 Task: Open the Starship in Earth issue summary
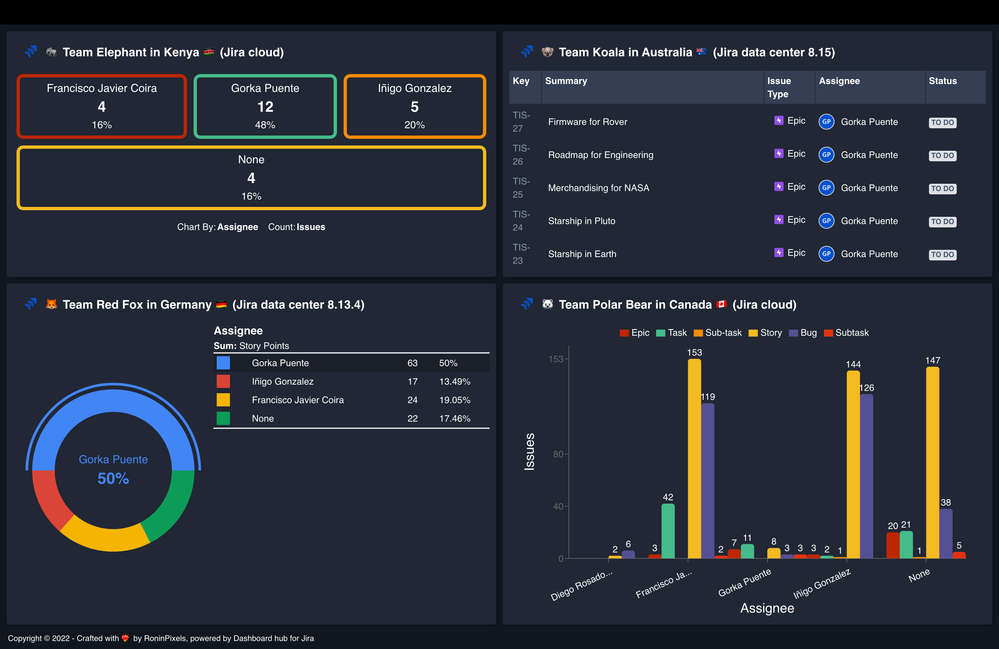582,254
